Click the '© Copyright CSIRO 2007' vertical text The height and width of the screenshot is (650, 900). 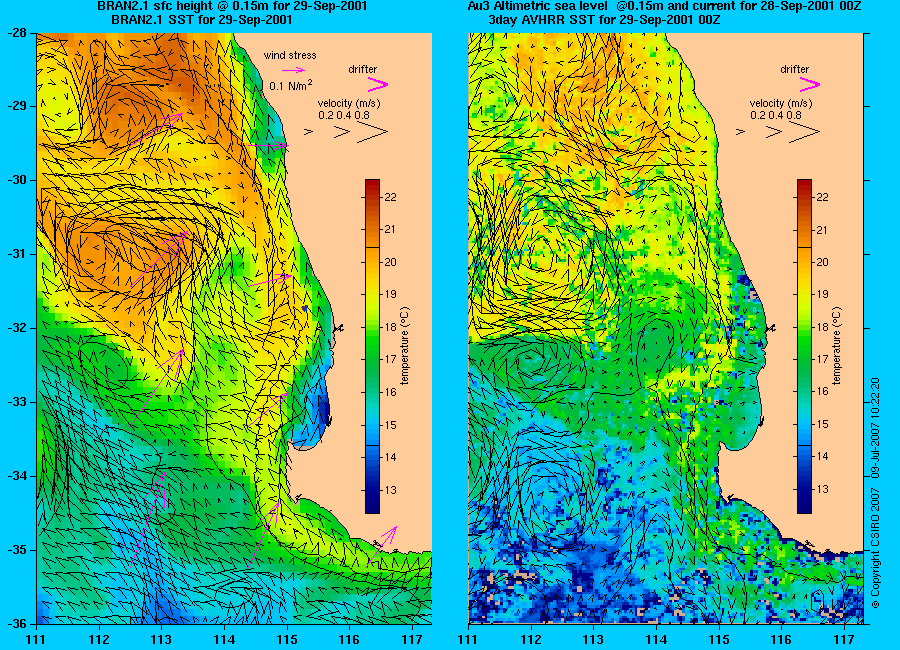point(875,548)
